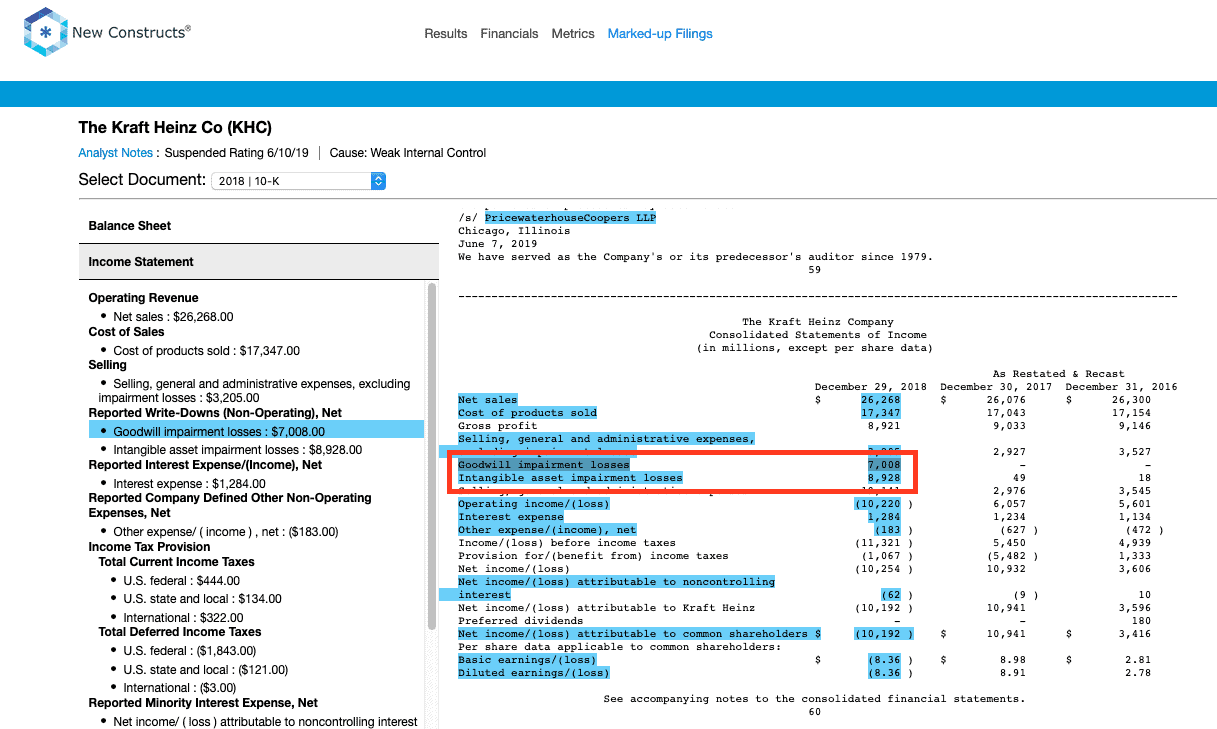Click the Preferred dividends row label

[x=520, y=621]
